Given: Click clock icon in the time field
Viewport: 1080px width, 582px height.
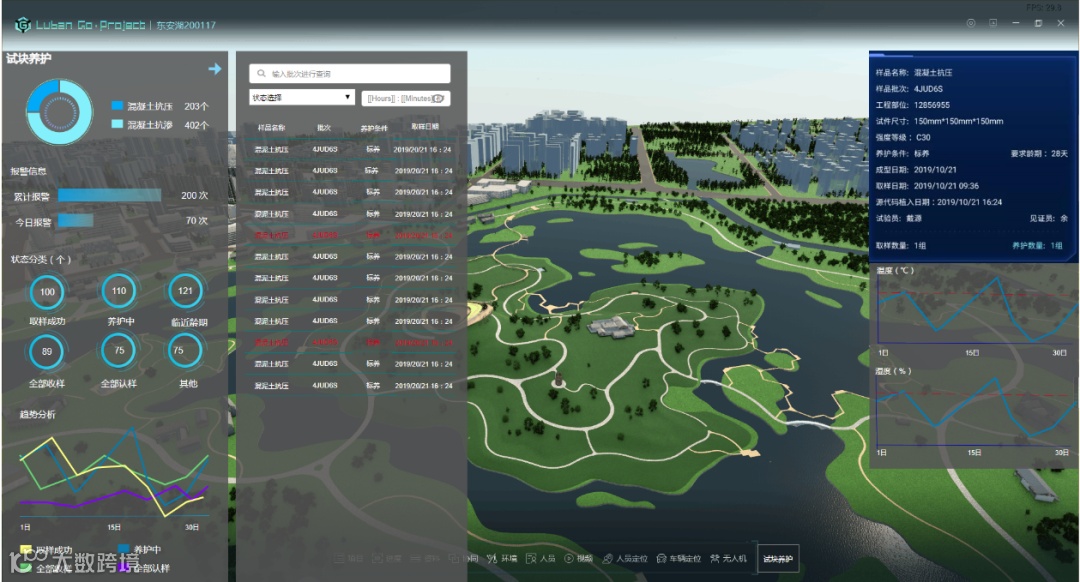Looking at the screenshot, I should tap(437, 98).
